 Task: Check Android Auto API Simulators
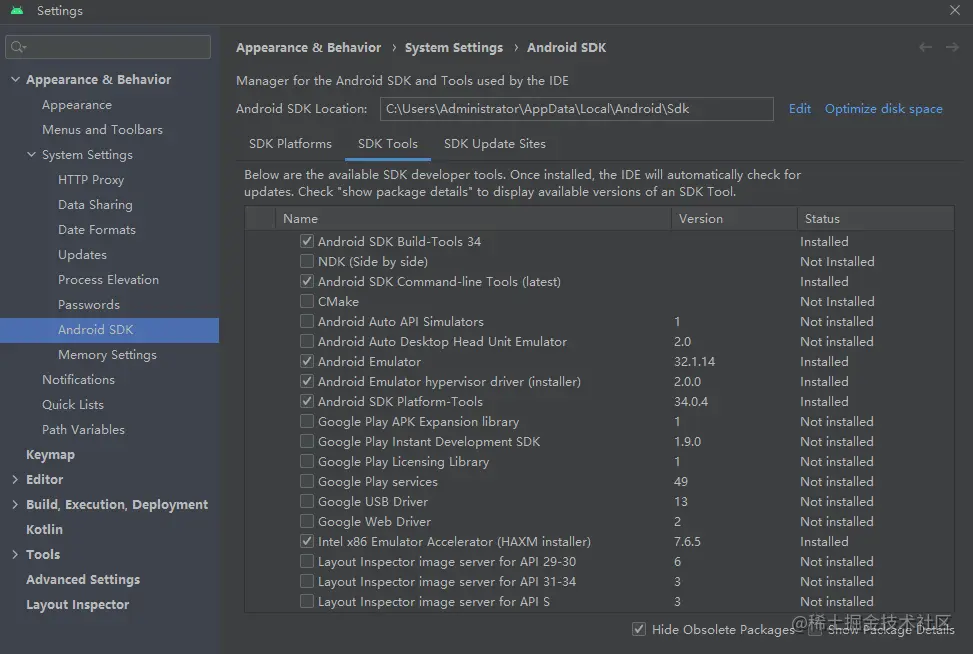(x=307, y=321)
